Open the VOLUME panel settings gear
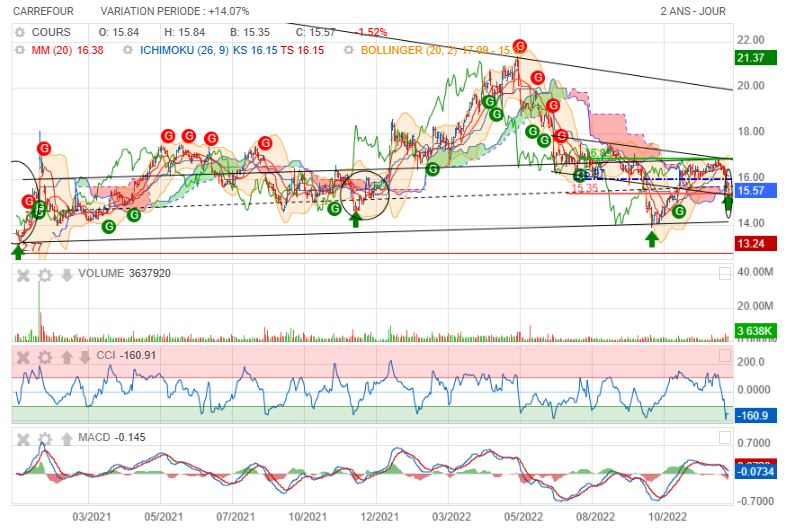Viewport: 792px width, 530px height. (x=45, y=275)
